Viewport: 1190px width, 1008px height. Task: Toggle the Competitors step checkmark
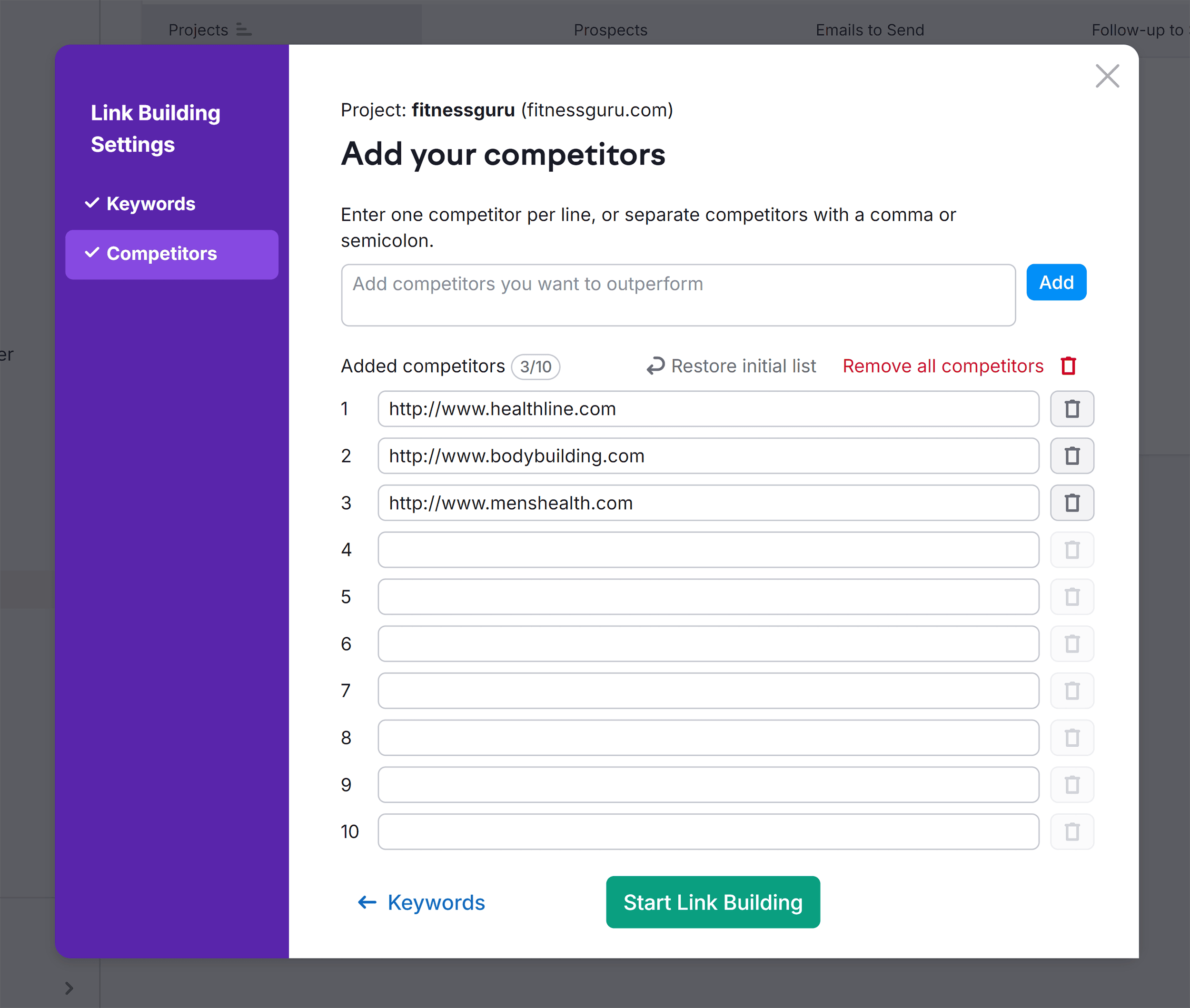coord(93,253)
